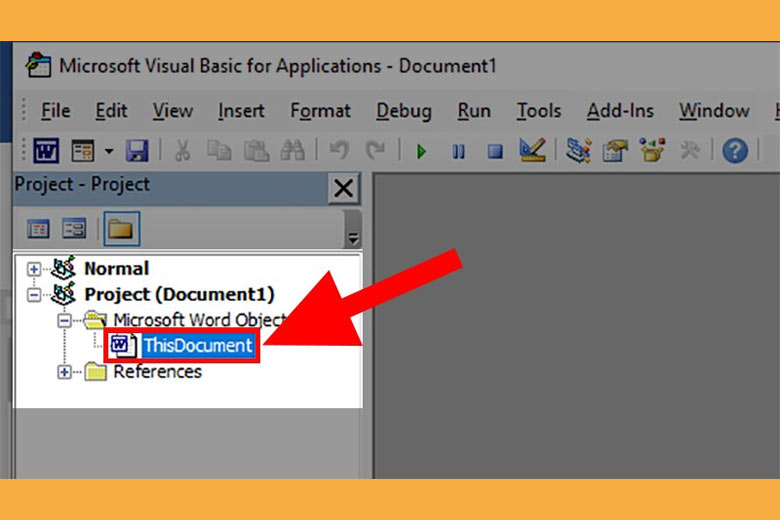Click the View Object icon in Project panel

click(74, 229)
